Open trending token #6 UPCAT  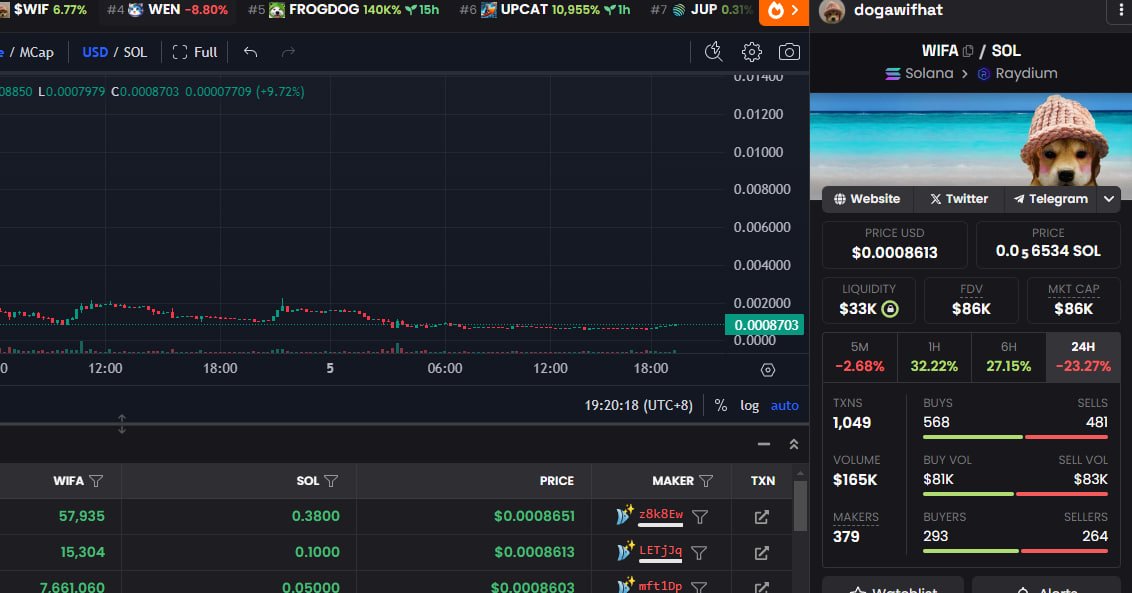(545, 9)
